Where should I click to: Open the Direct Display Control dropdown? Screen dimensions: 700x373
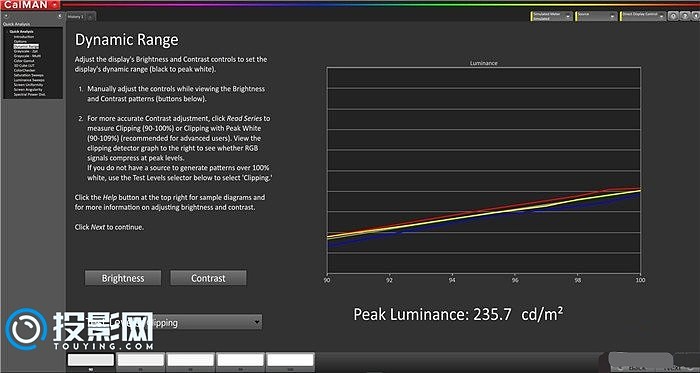[x=643, y=16]
